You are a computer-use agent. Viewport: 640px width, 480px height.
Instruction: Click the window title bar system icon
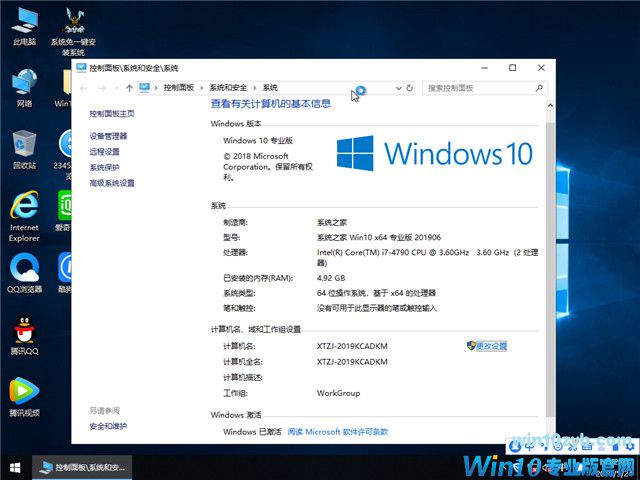pos(81,67)
